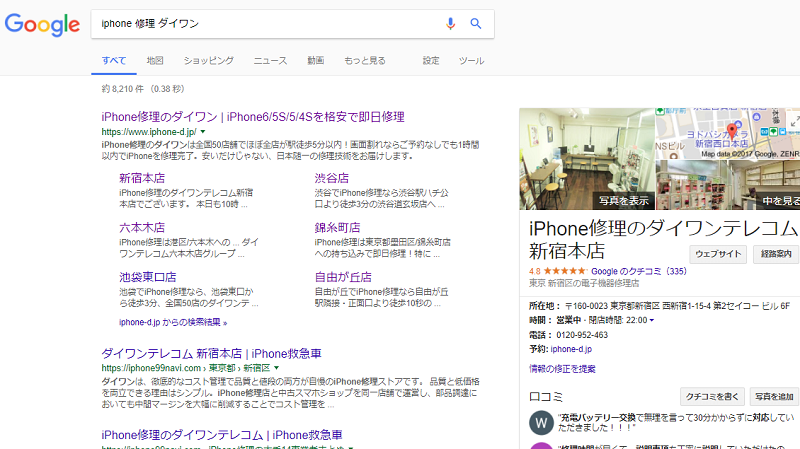Image resolution: width=800 pixels, height=449 pixels.
Task: Open iPhone修理のダイワンテレコム | iPhone救急車 result
Action: 221,435
